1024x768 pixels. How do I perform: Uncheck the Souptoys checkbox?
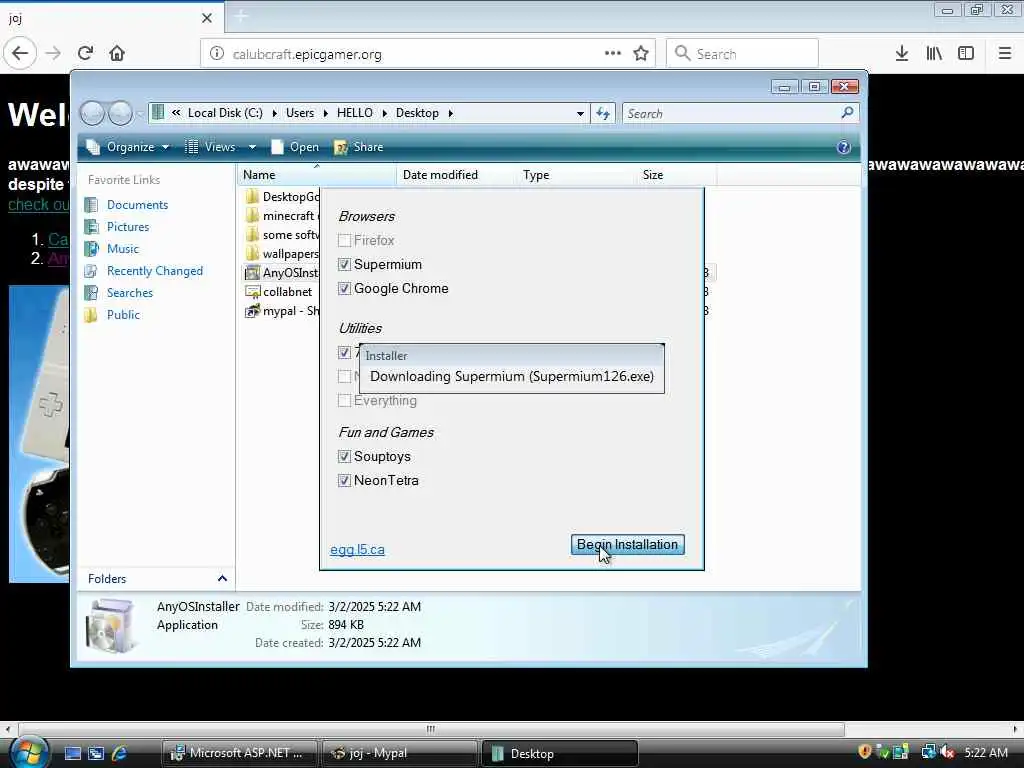click(344, 456)
